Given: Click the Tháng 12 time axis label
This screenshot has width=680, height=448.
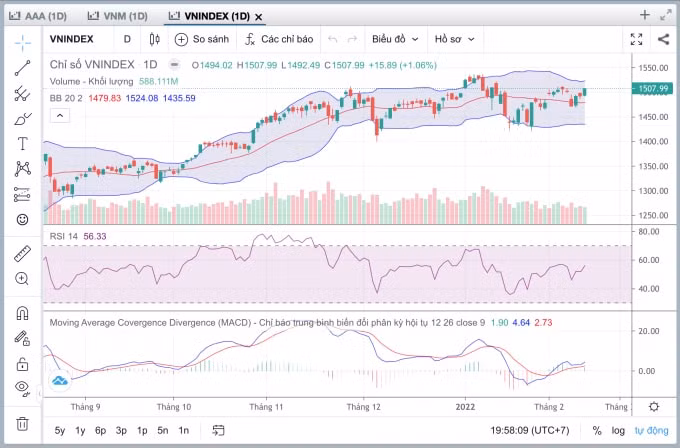Looking at the screenshot, I should coord(363,407).
